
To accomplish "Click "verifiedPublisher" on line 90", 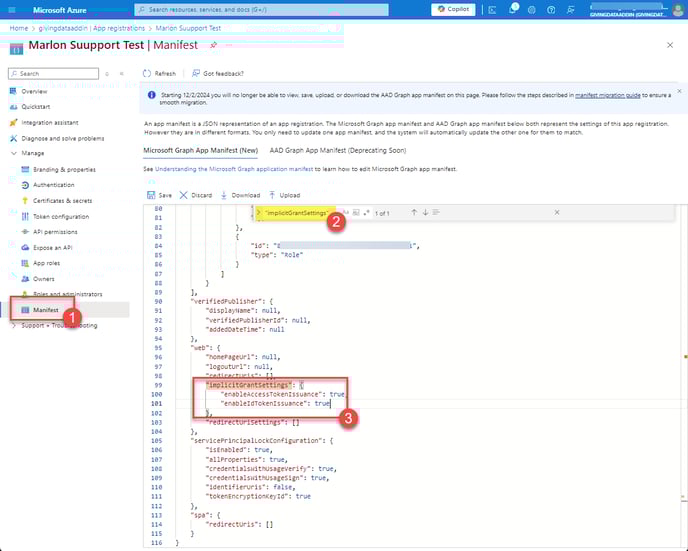I will (226, 301).
